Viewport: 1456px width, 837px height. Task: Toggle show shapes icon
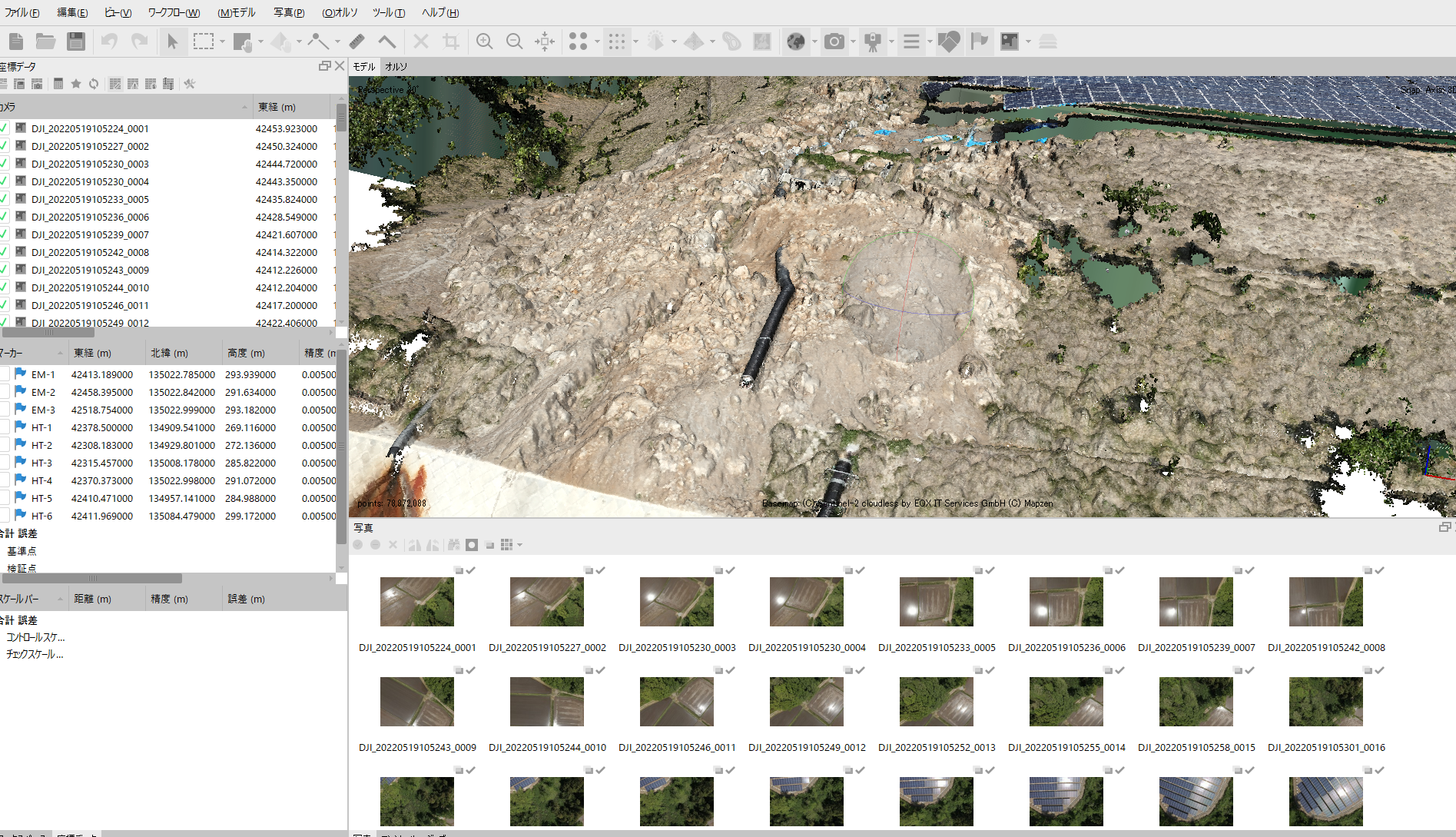coord(949,42)
